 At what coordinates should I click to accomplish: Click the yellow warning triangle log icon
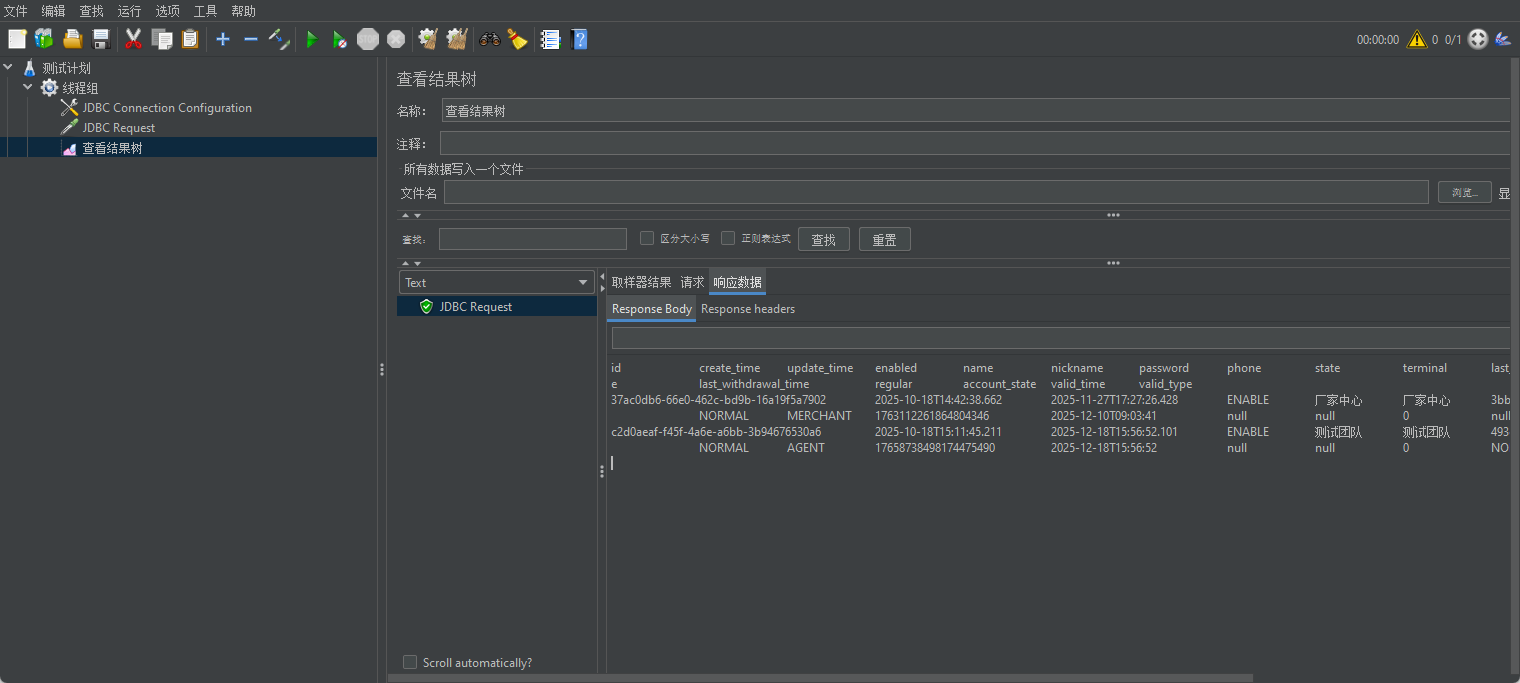coord(1417,39)
